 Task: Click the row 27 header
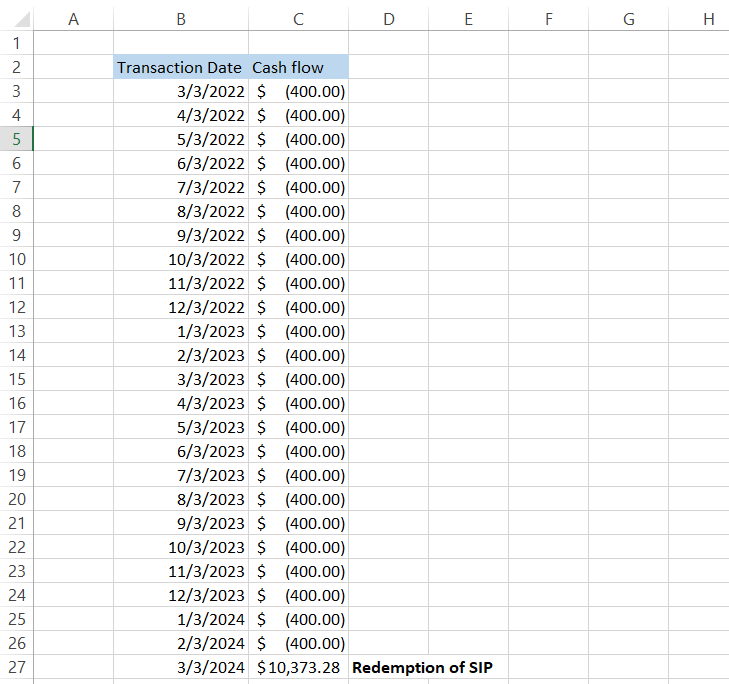point(17,667)
